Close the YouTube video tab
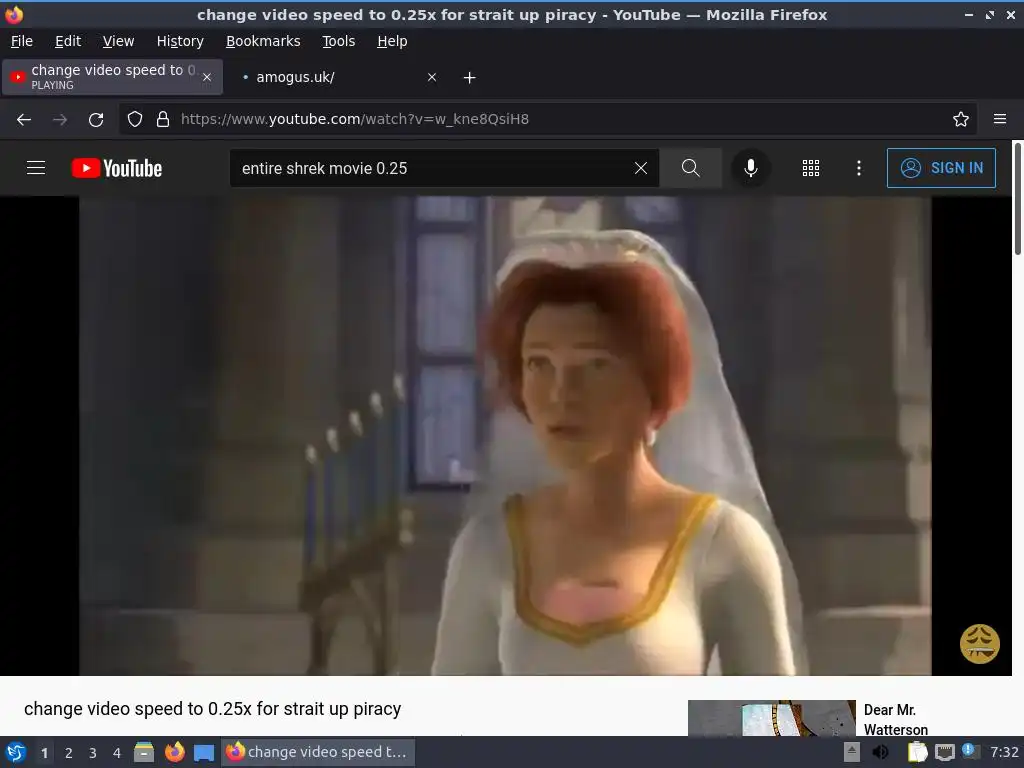 pyautogui.click(x=207, y=77)
